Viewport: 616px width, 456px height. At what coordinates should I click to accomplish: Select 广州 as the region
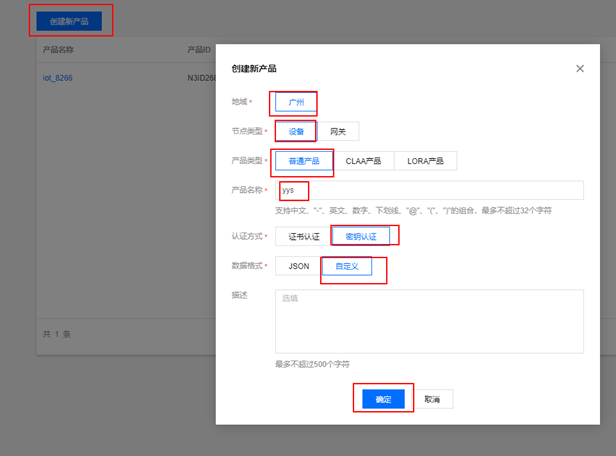click(296, 102)
